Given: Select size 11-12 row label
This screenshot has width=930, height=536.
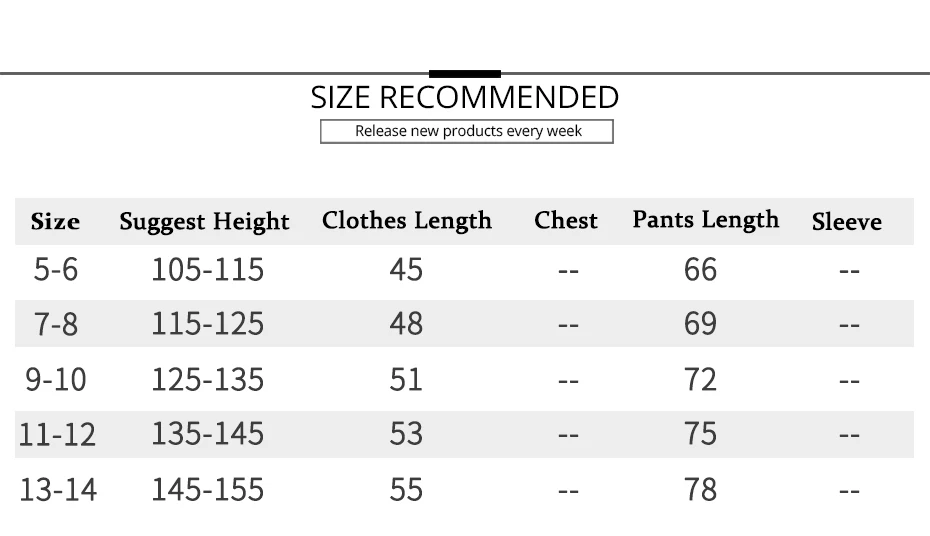Looking at the screenshot, I should click(57, 435).
